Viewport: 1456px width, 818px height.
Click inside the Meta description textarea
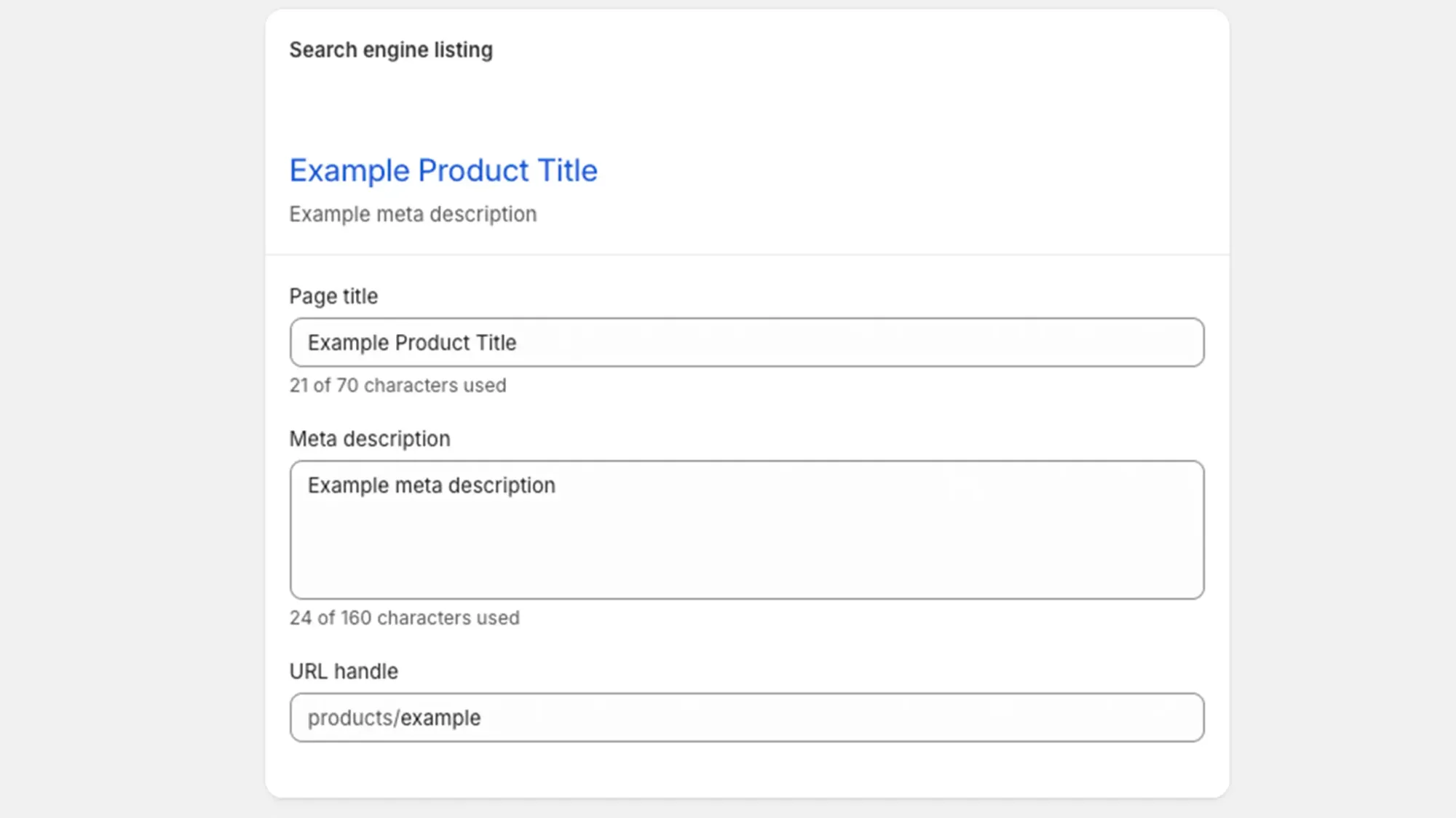point(747,530)
